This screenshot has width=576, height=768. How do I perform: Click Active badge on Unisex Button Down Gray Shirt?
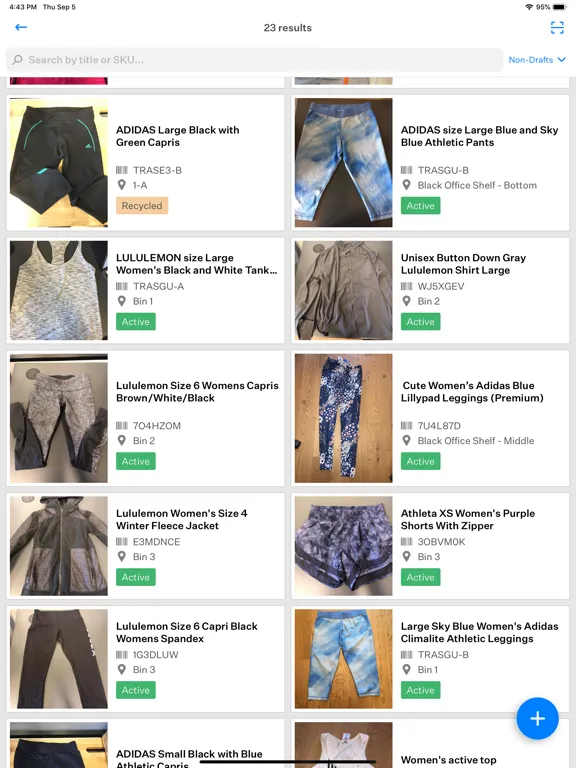(x=420, y=322)
